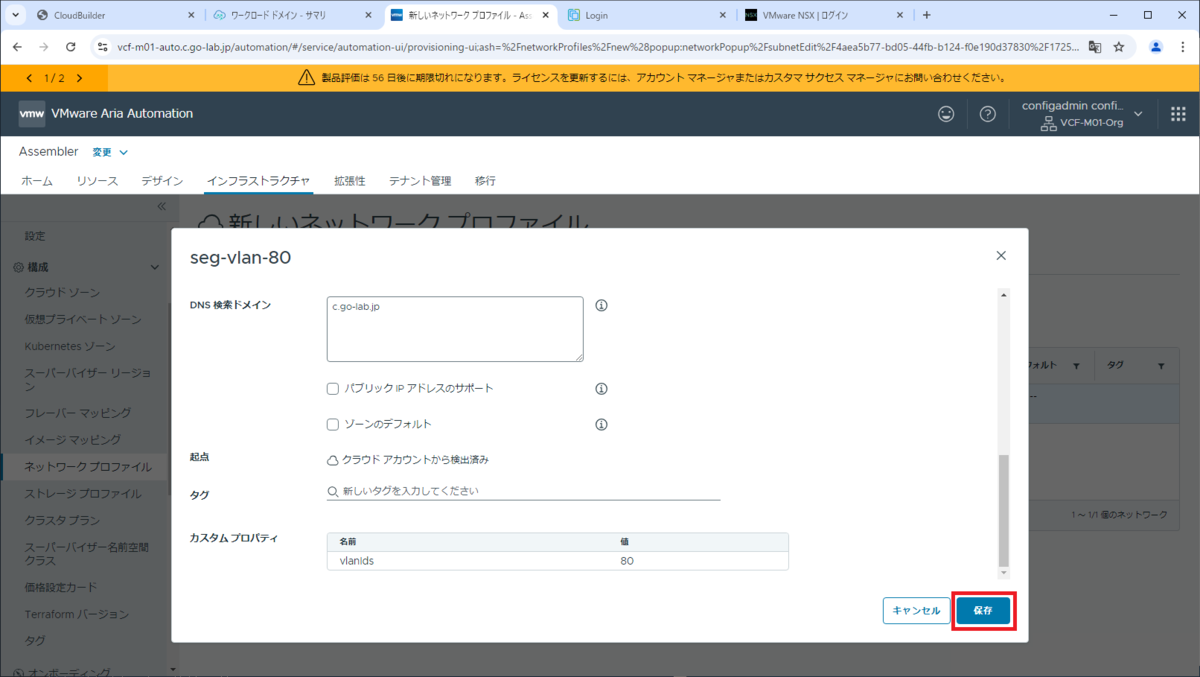The width and height of the screenshot is (1200, 677).
Task: Switch to the CloudBuilder browser tab
Action: point(118,15)
